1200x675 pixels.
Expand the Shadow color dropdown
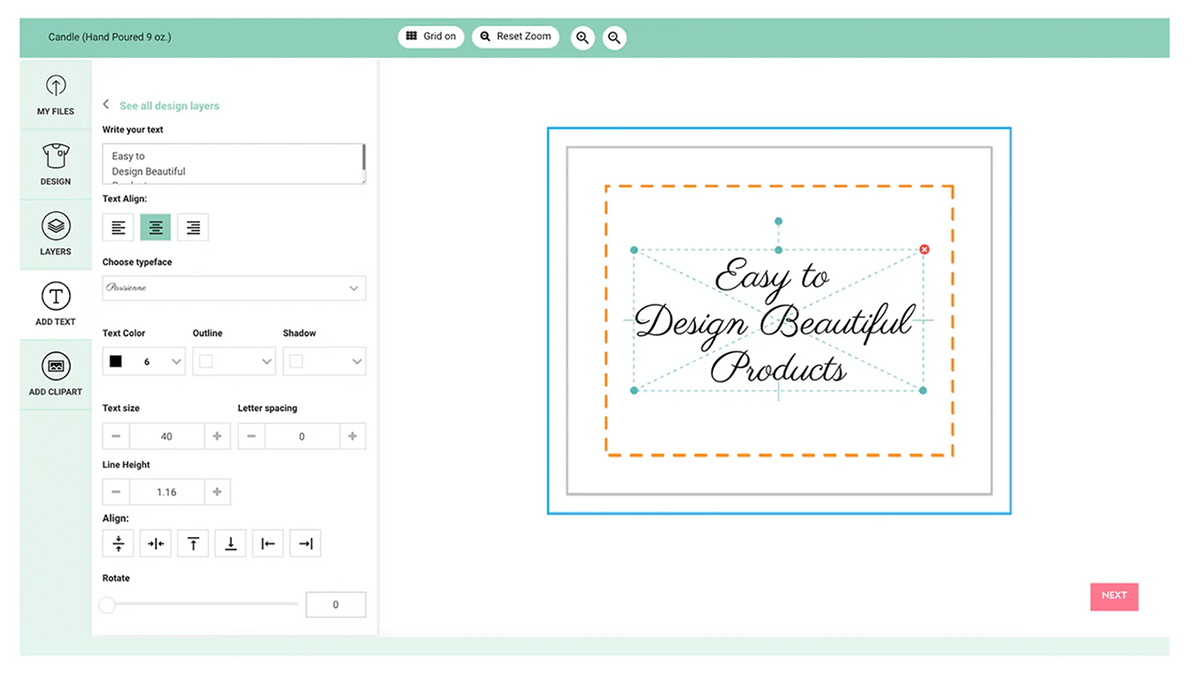pyautogui.click(x=324, y=361)
